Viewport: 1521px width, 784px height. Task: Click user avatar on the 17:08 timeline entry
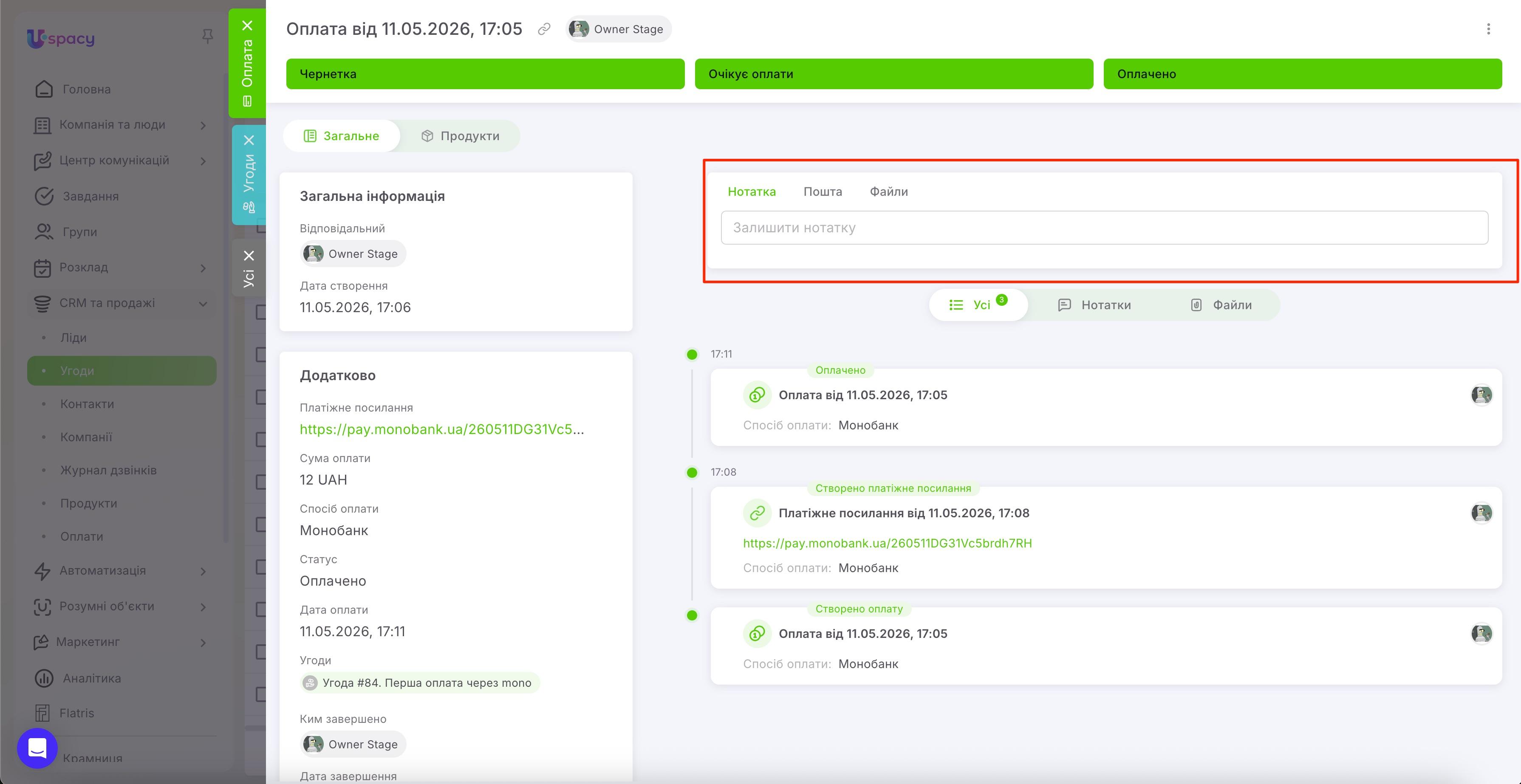(x=1481, y=513)
